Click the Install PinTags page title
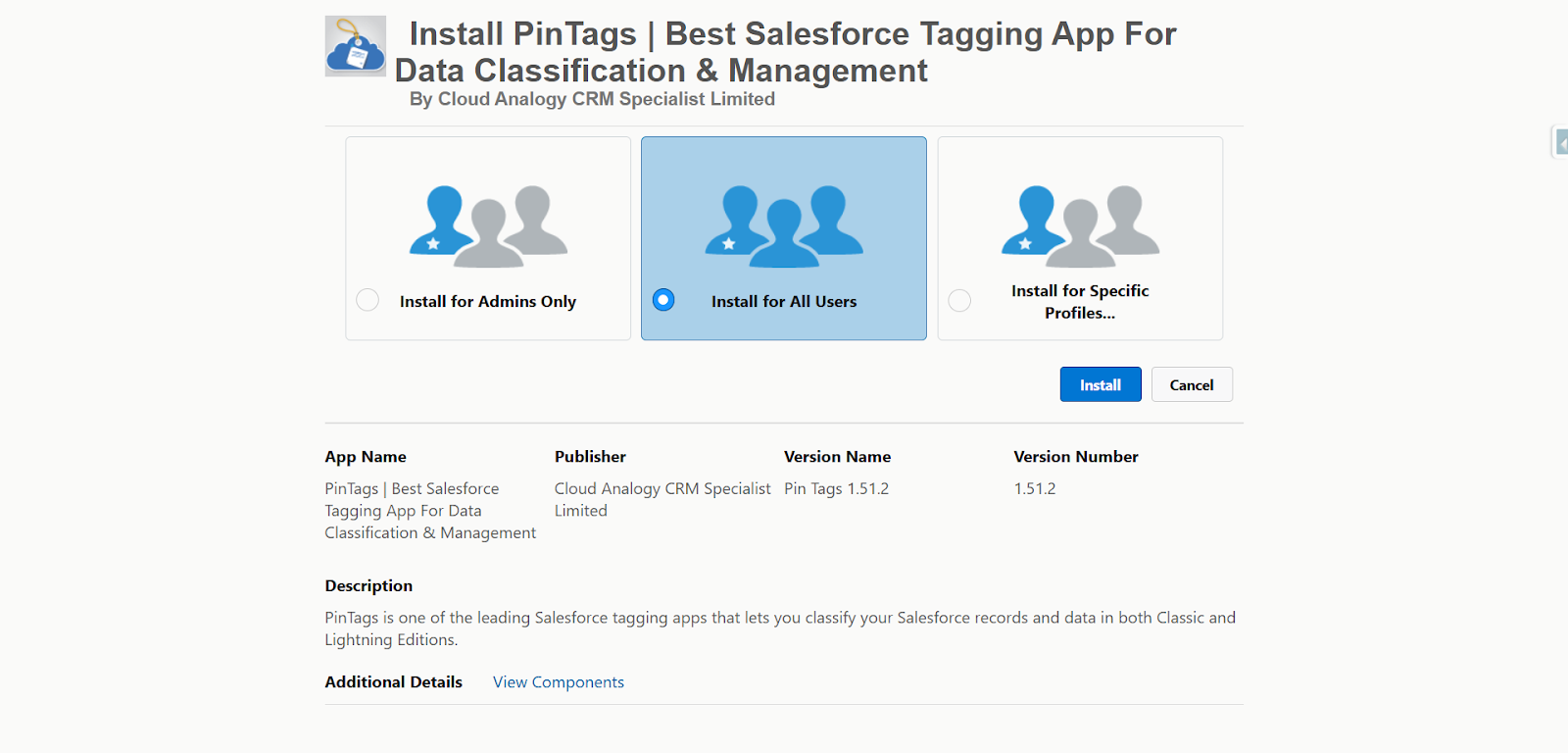Viewport: 1568px width, 753px height. [x=784, y=52]
